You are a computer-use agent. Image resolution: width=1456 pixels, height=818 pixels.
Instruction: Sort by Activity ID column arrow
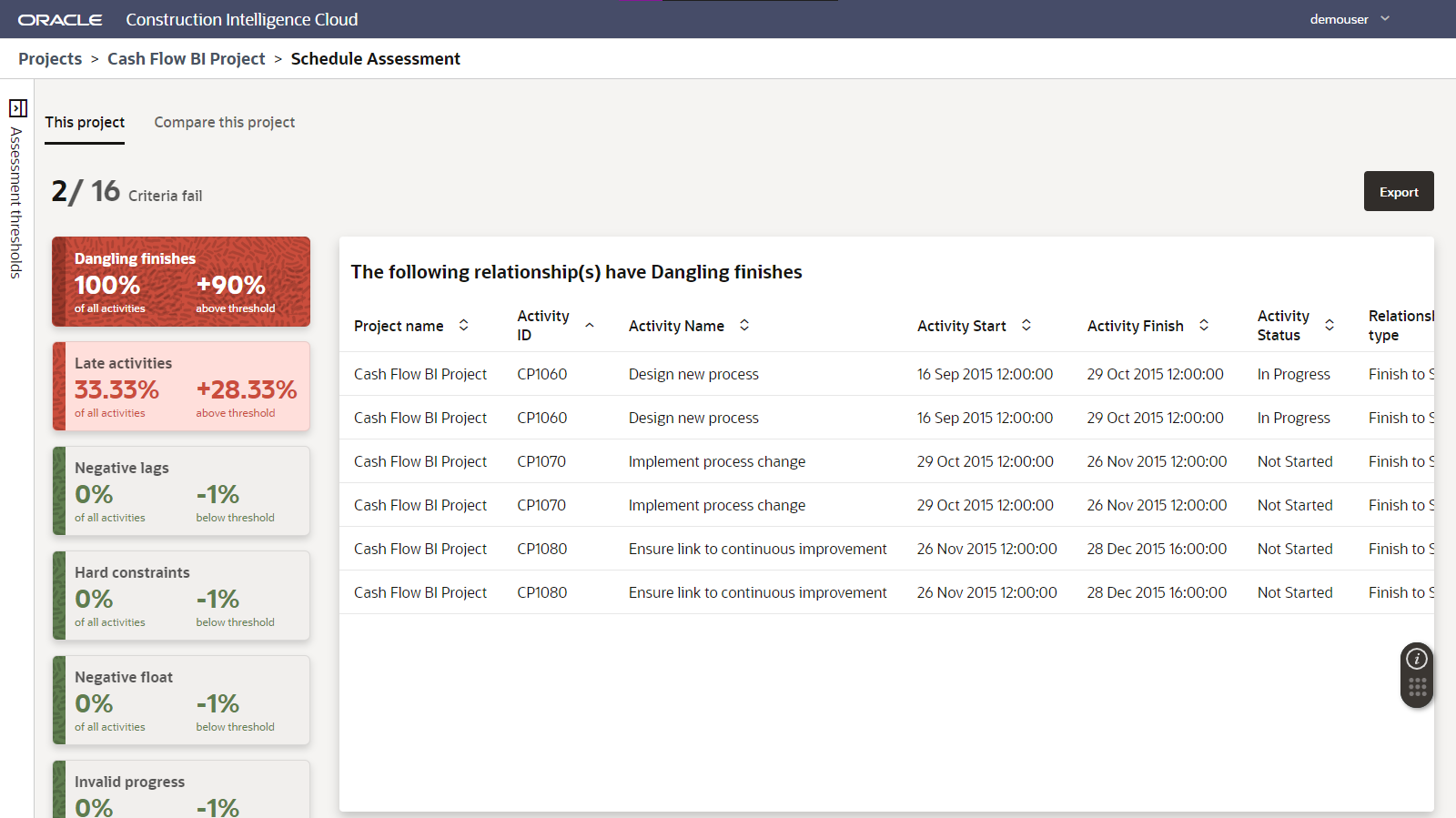[590, 326]
